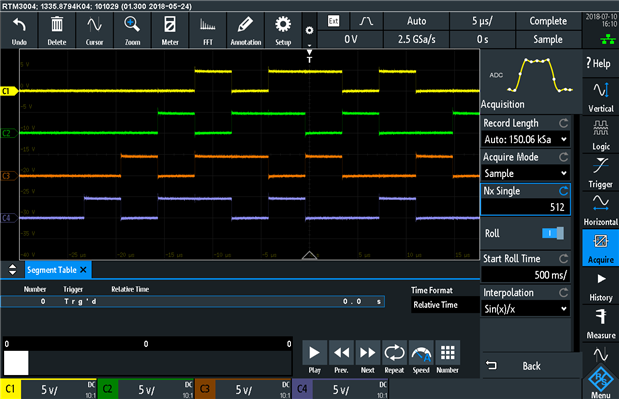
Task: Click the white segment position slider thumb
Action: [16, 363]
